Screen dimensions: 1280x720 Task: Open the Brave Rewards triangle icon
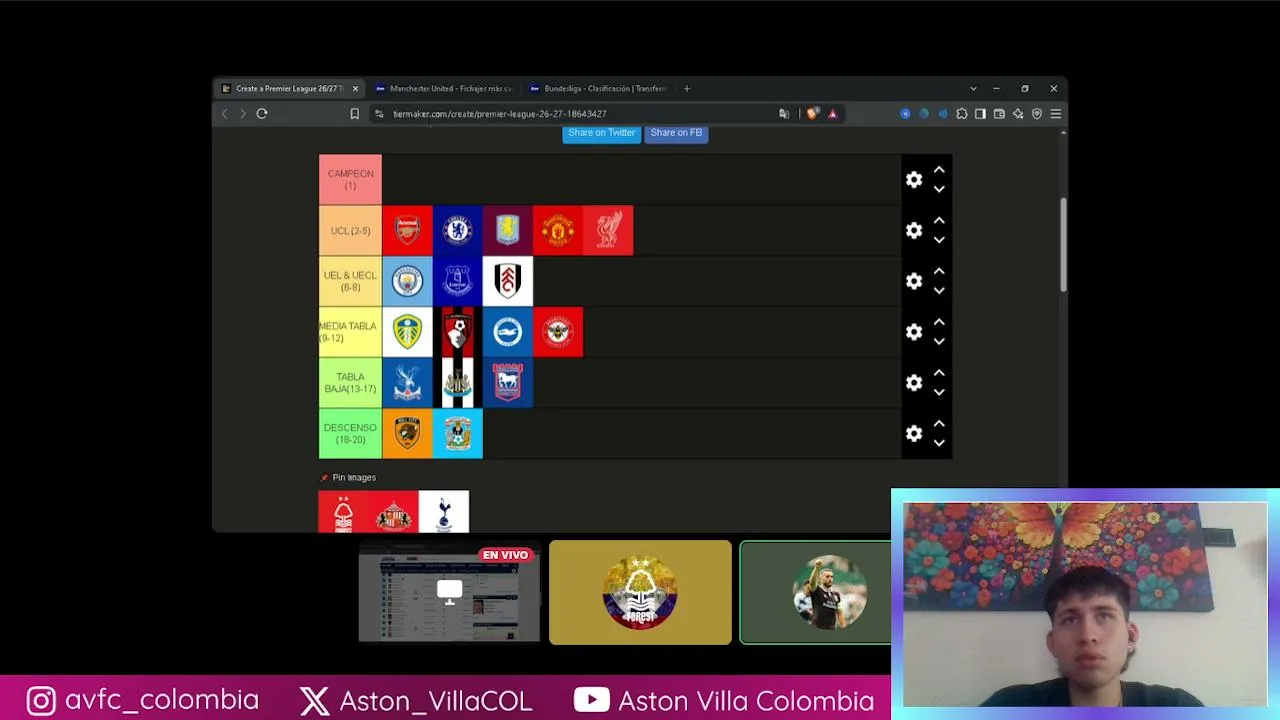tap(832, 114)
